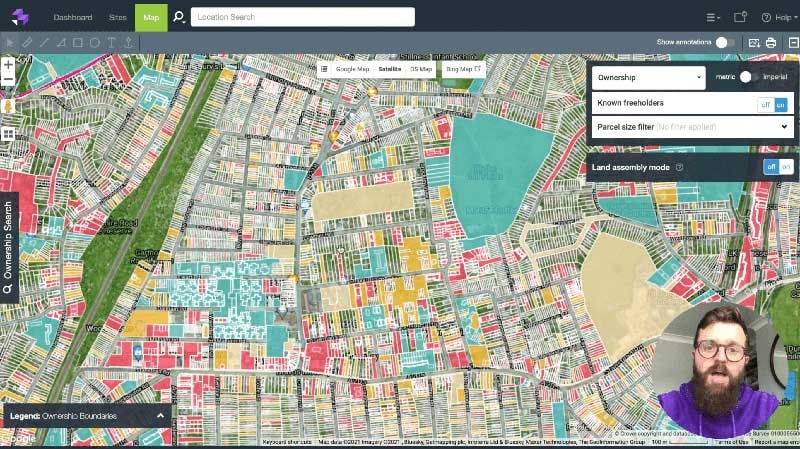
Task: Open Bing Map external link
Action: tap(463, 69)
